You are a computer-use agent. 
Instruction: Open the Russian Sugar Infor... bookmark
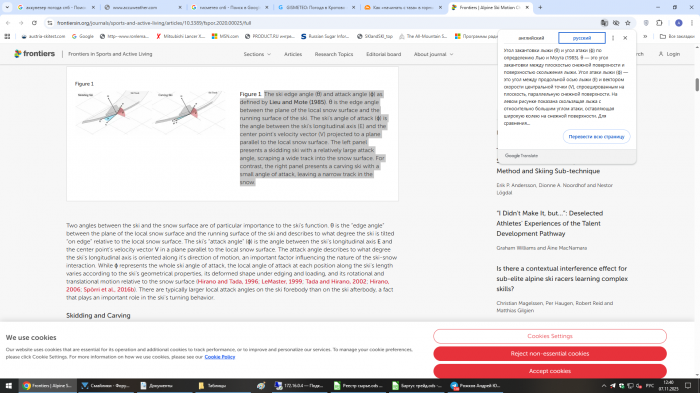tap(325, 36)
